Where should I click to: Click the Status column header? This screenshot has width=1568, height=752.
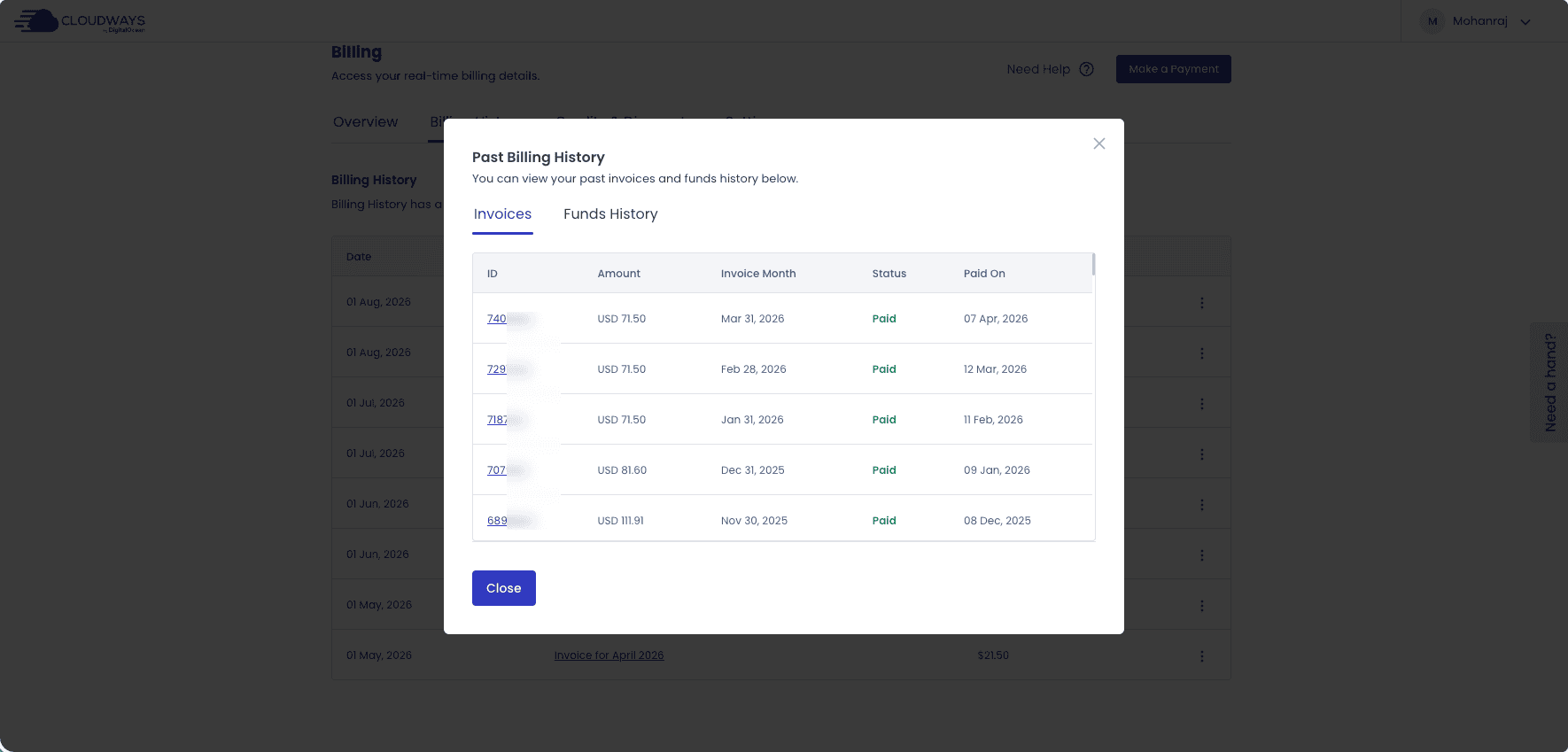click(889, 274)
